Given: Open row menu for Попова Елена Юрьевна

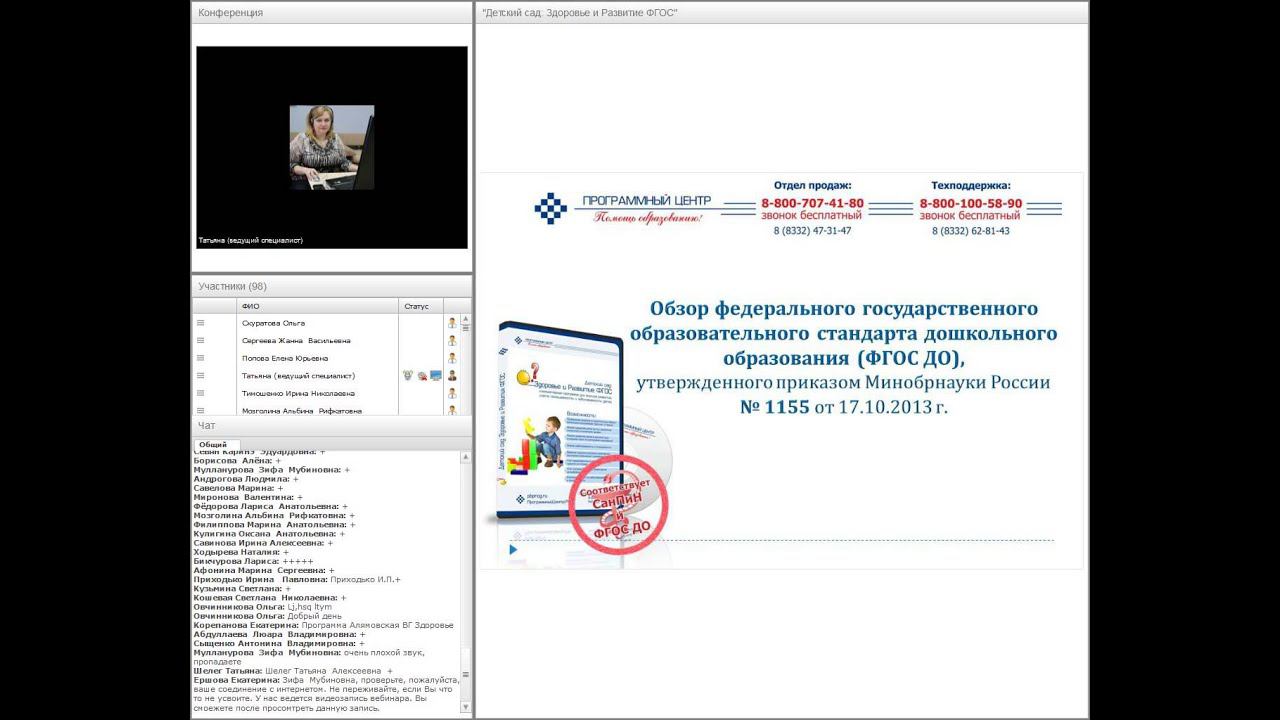Looking at the screenshot, I should tap(200, 358).
